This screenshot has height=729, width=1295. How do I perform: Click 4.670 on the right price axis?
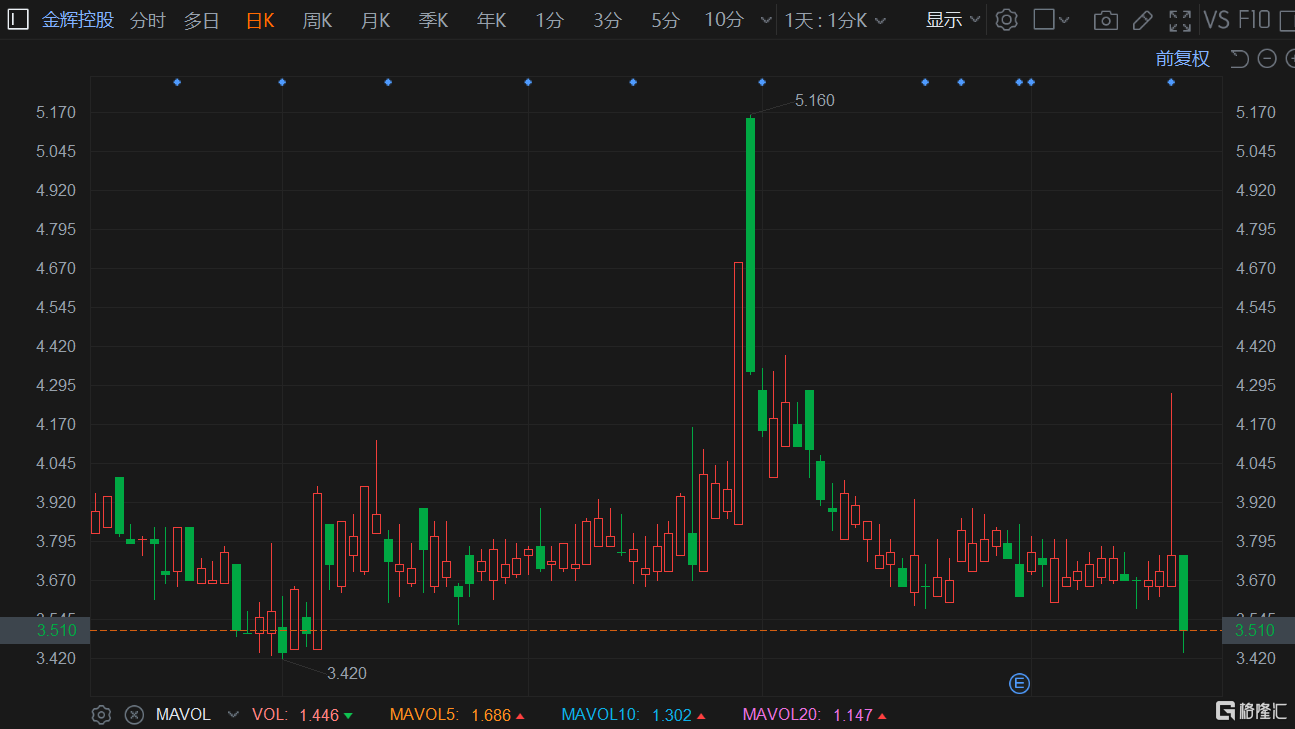(1256, 268)
